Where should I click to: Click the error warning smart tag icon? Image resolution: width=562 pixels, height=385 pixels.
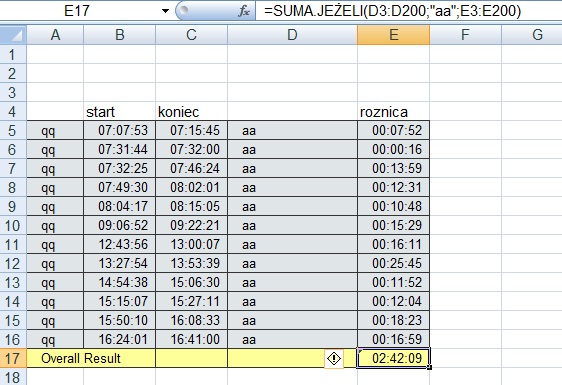334,358
